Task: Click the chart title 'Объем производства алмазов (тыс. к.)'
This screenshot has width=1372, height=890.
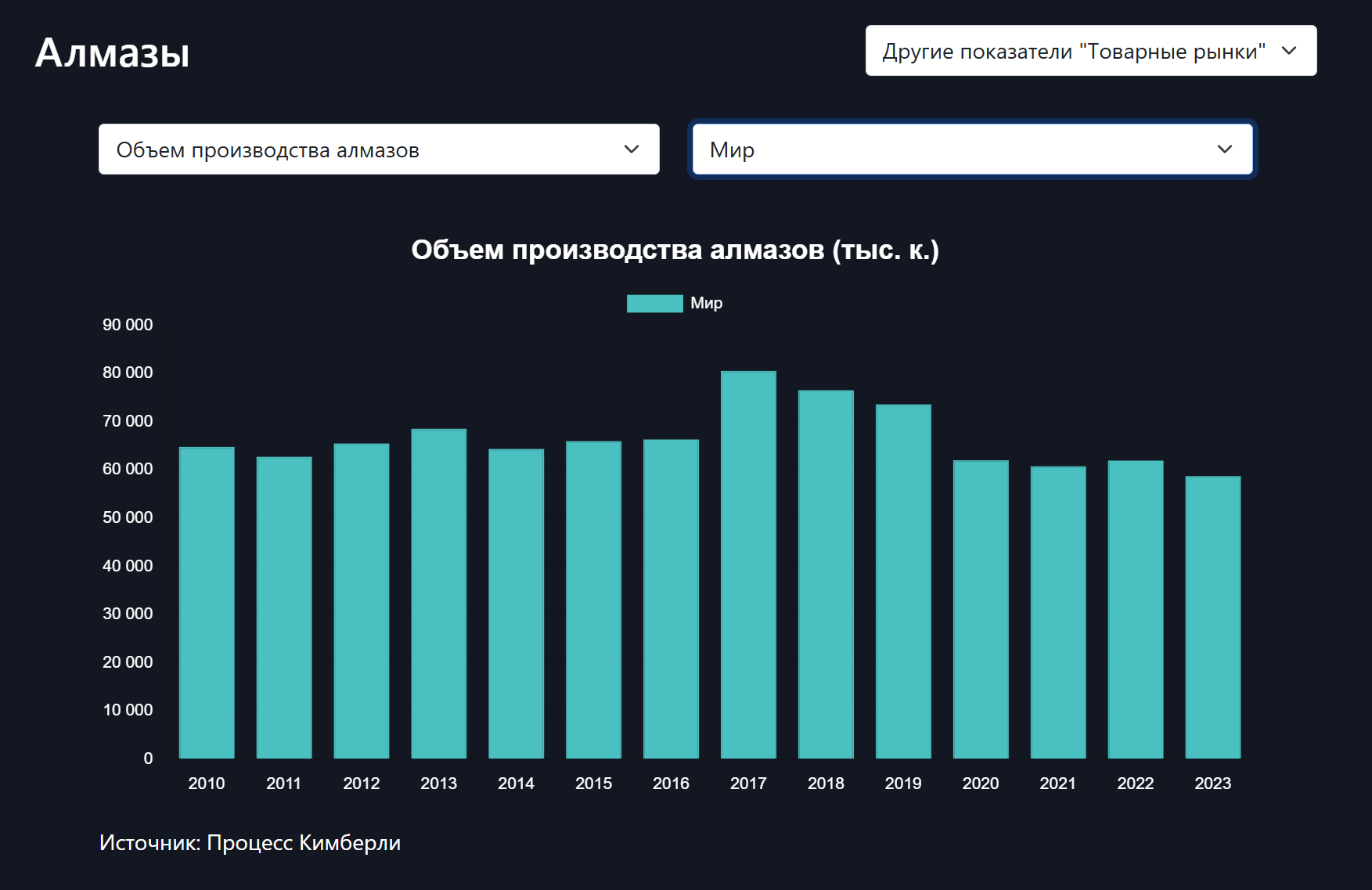Action: tap(675, 250)
